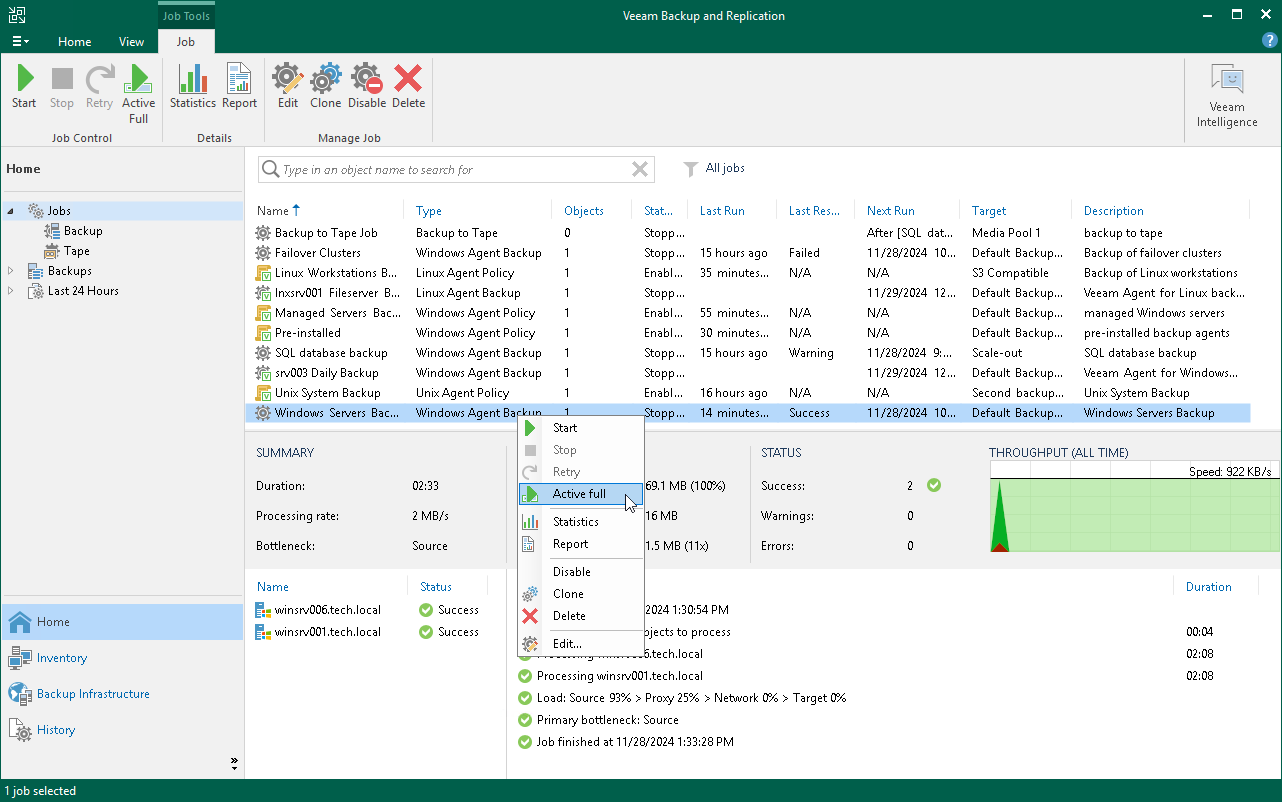The height and width of the screenshot is (802, 1282).
Task: Click the Start job ribbon icon
Action: click(x=24, y=79)
